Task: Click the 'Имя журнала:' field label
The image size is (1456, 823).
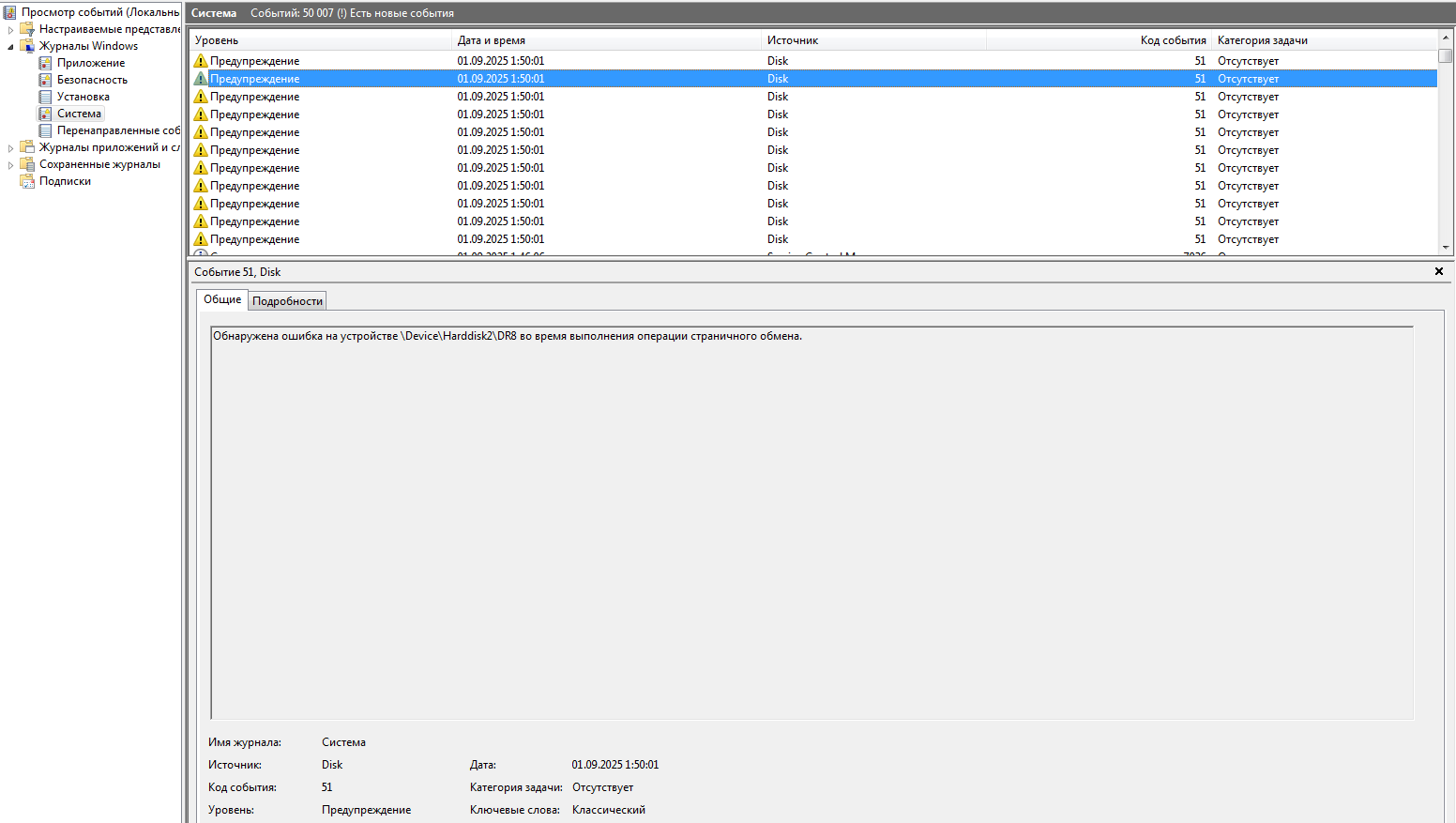Action: (245, 742)
